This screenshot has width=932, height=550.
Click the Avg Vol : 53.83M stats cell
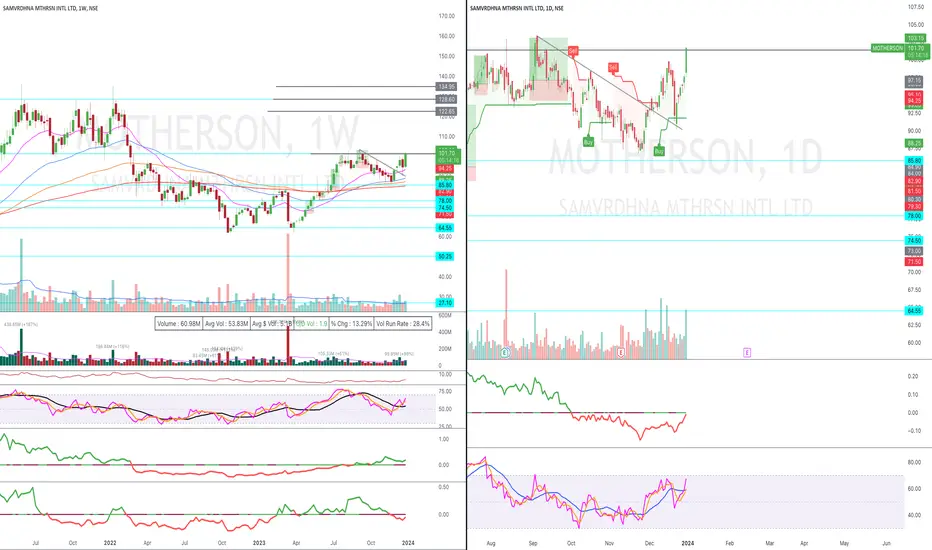[x=226, y=323]
